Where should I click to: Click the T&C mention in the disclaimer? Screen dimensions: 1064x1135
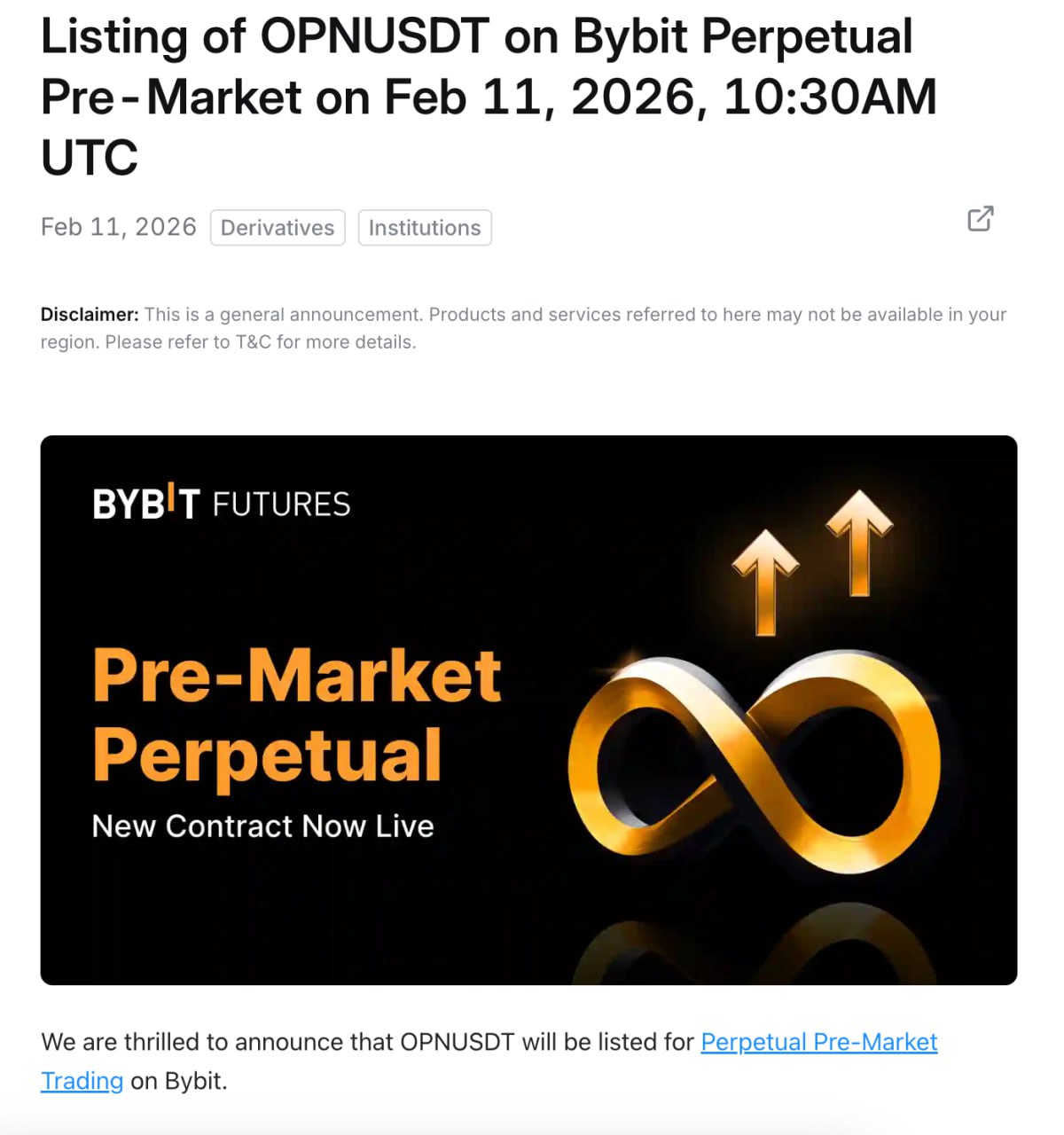(x=253, y=342)
